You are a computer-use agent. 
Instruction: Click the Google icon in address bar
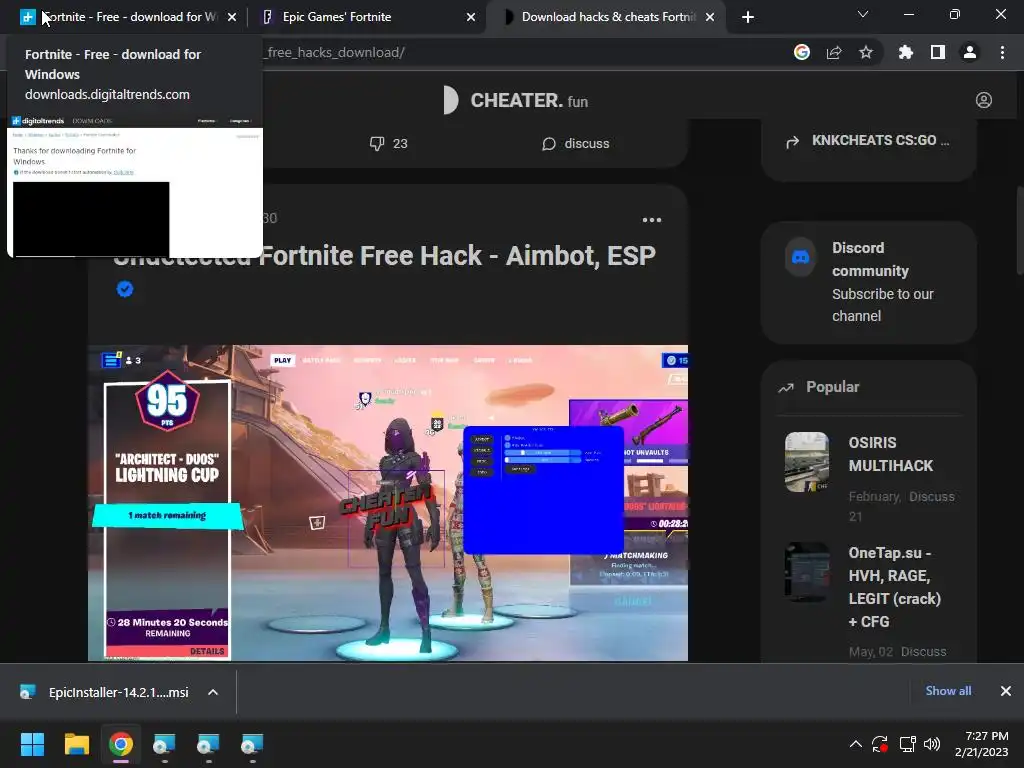coord(802,52)
